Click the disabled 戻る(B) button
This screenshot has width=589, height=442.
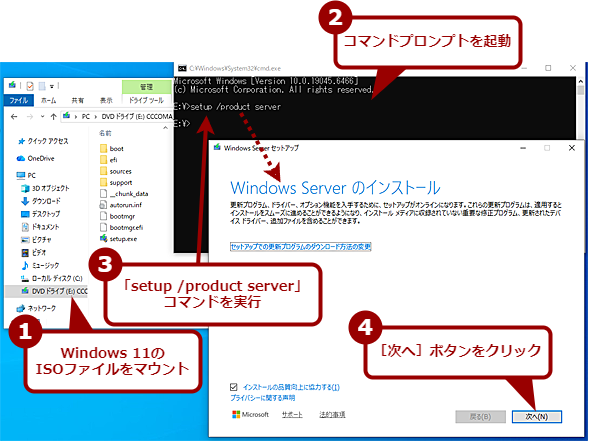pos(480,416)
